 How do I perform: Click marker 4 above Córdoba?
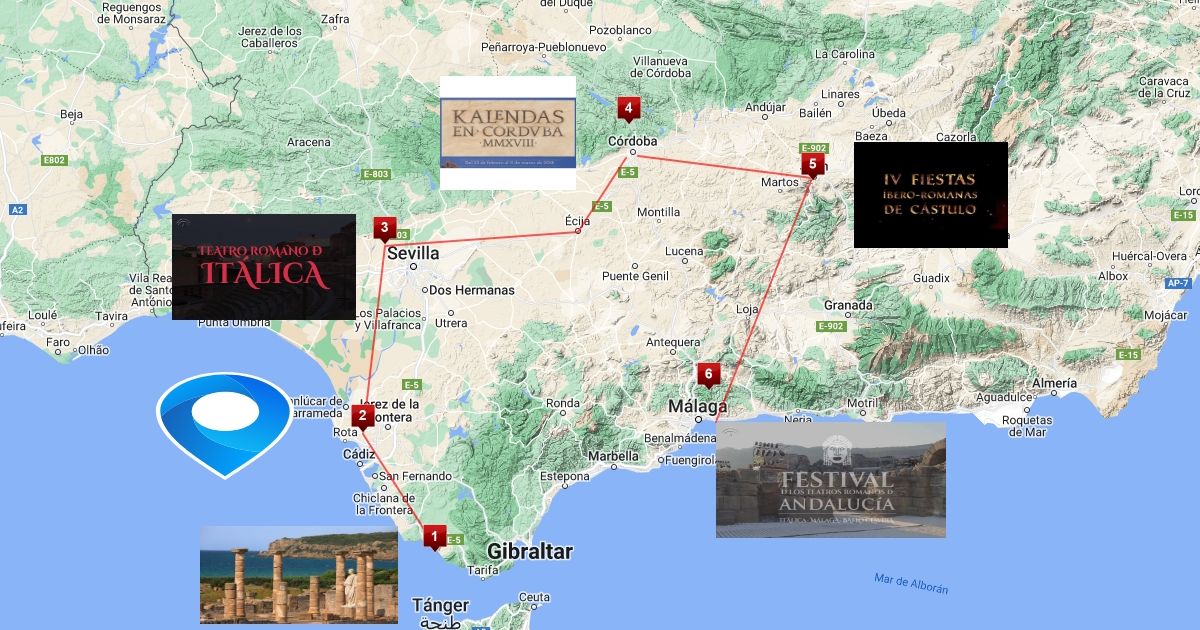(x=628, y=107)
